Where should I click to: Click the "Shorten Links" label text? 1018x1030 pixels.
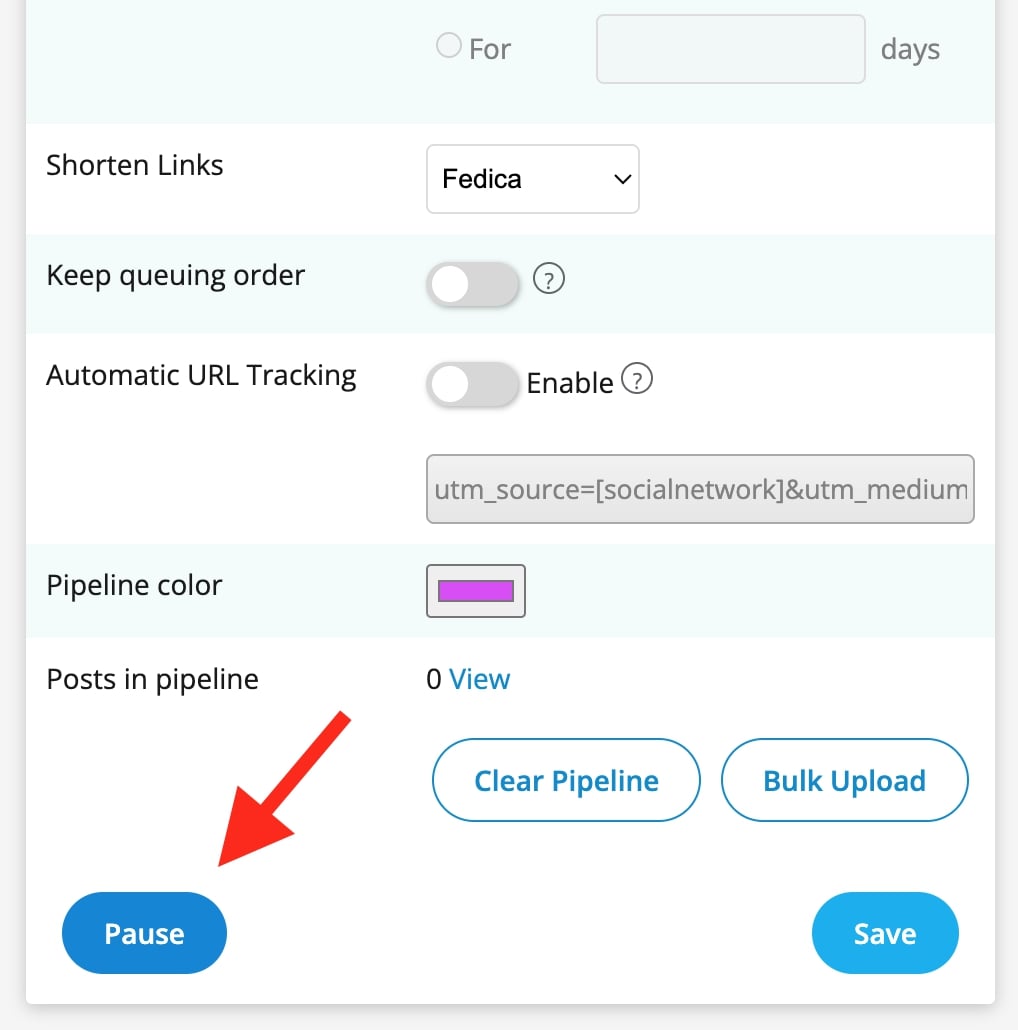coord(135,165)
